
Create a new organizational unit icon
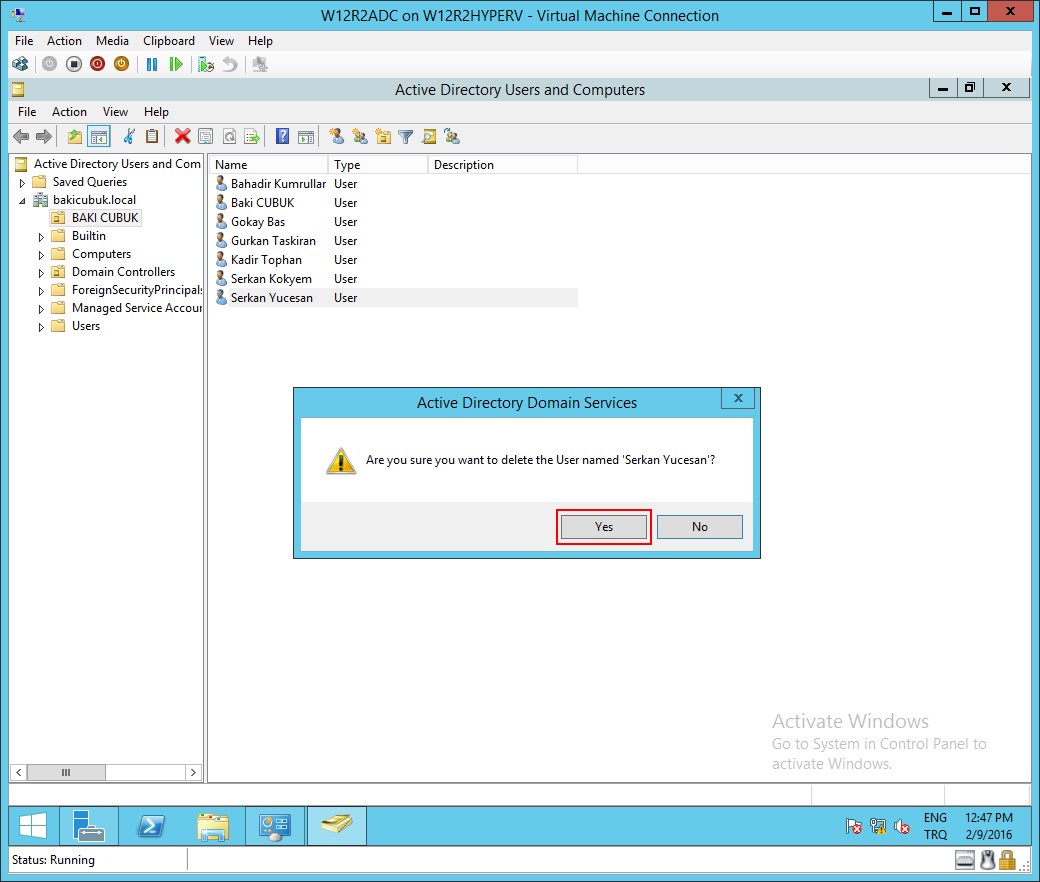point(383,137)
